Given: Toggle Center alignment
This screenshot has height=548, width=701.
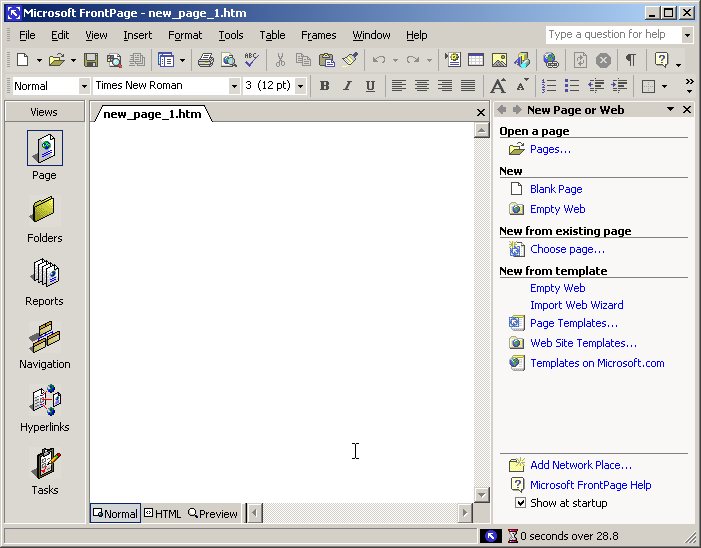Looking at the screenshot, I should point(422,85).
